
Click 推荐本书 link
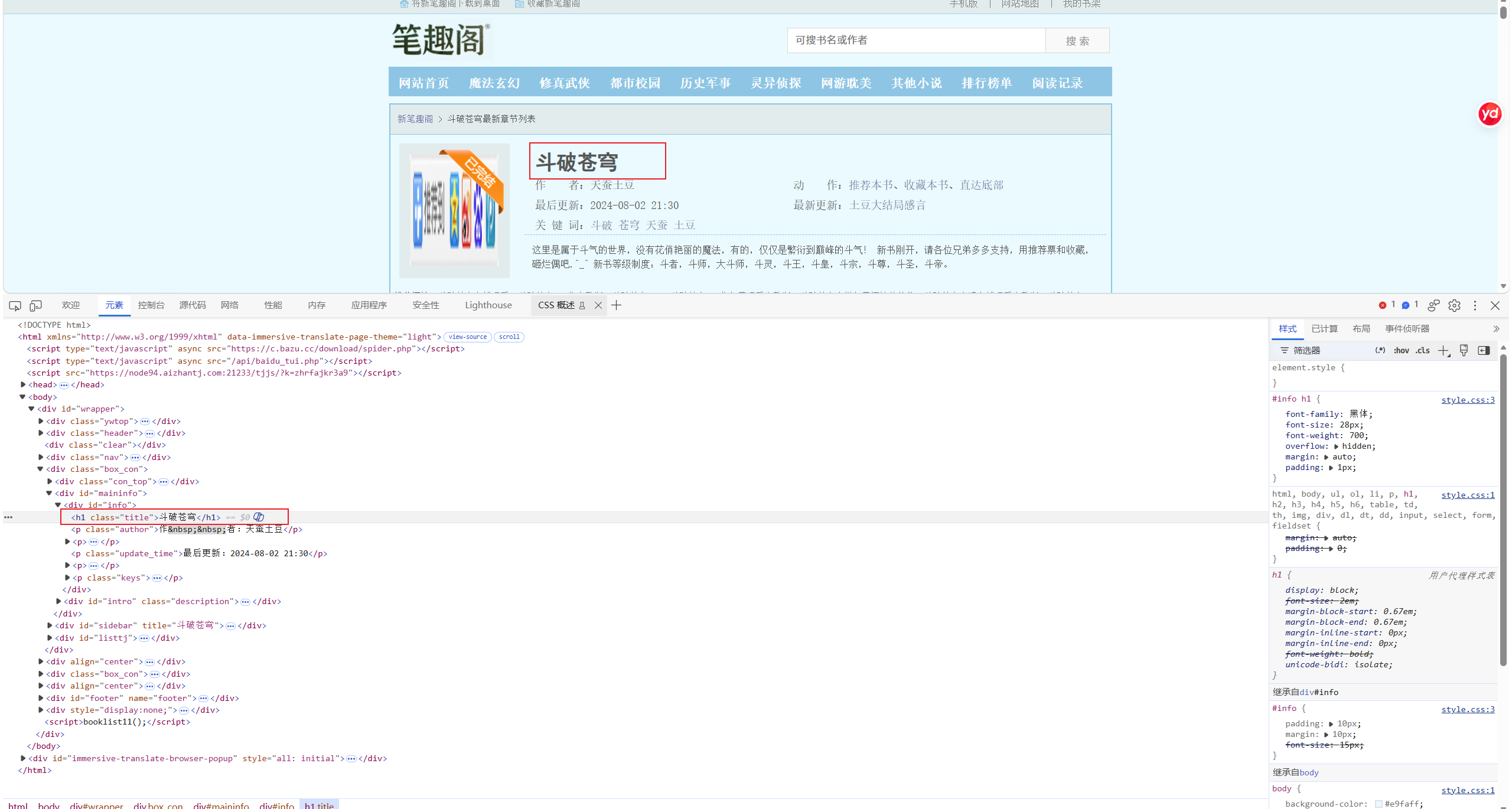(871, 185)
